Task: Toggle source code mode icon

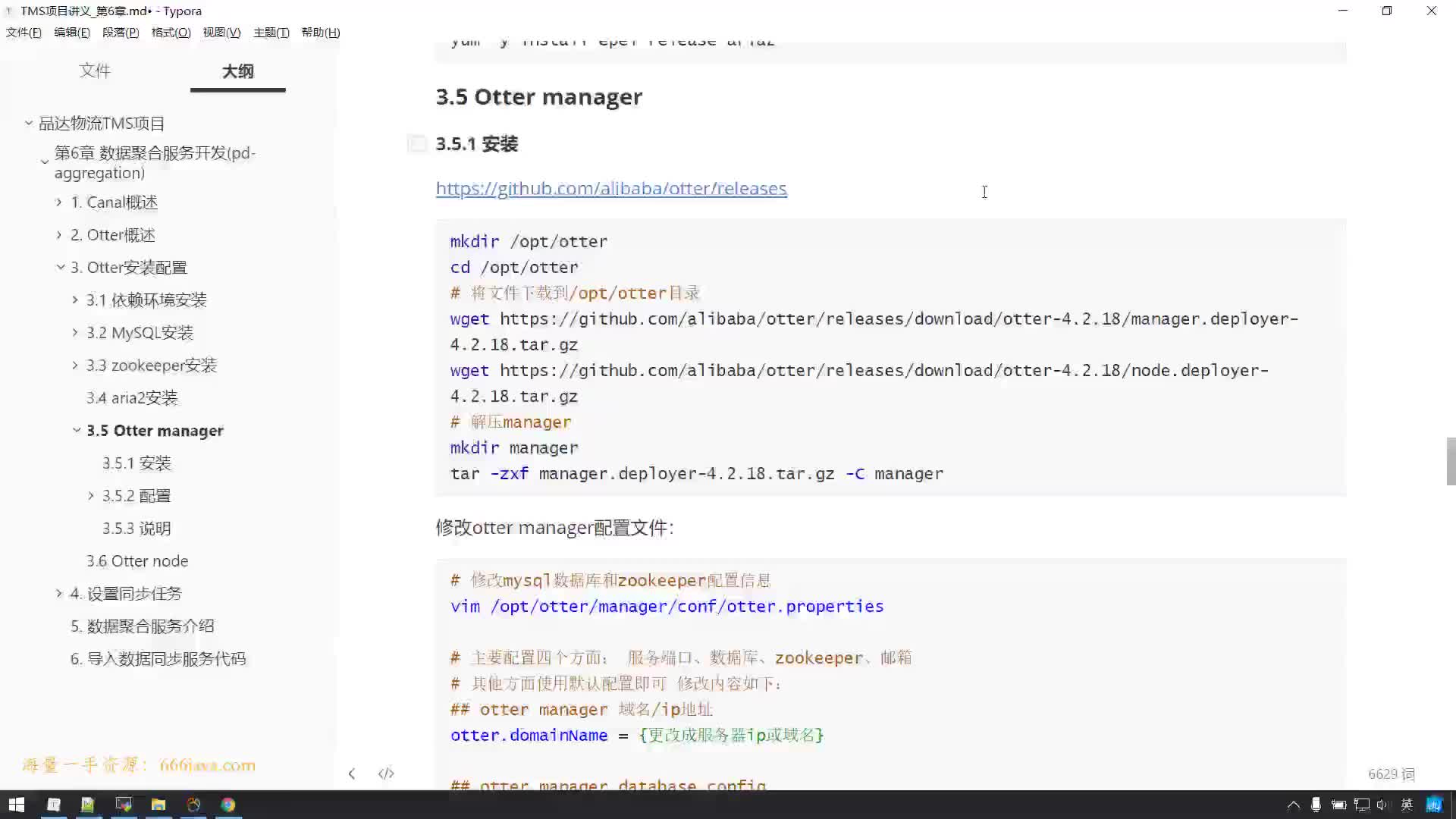Action: coord(386,773)
